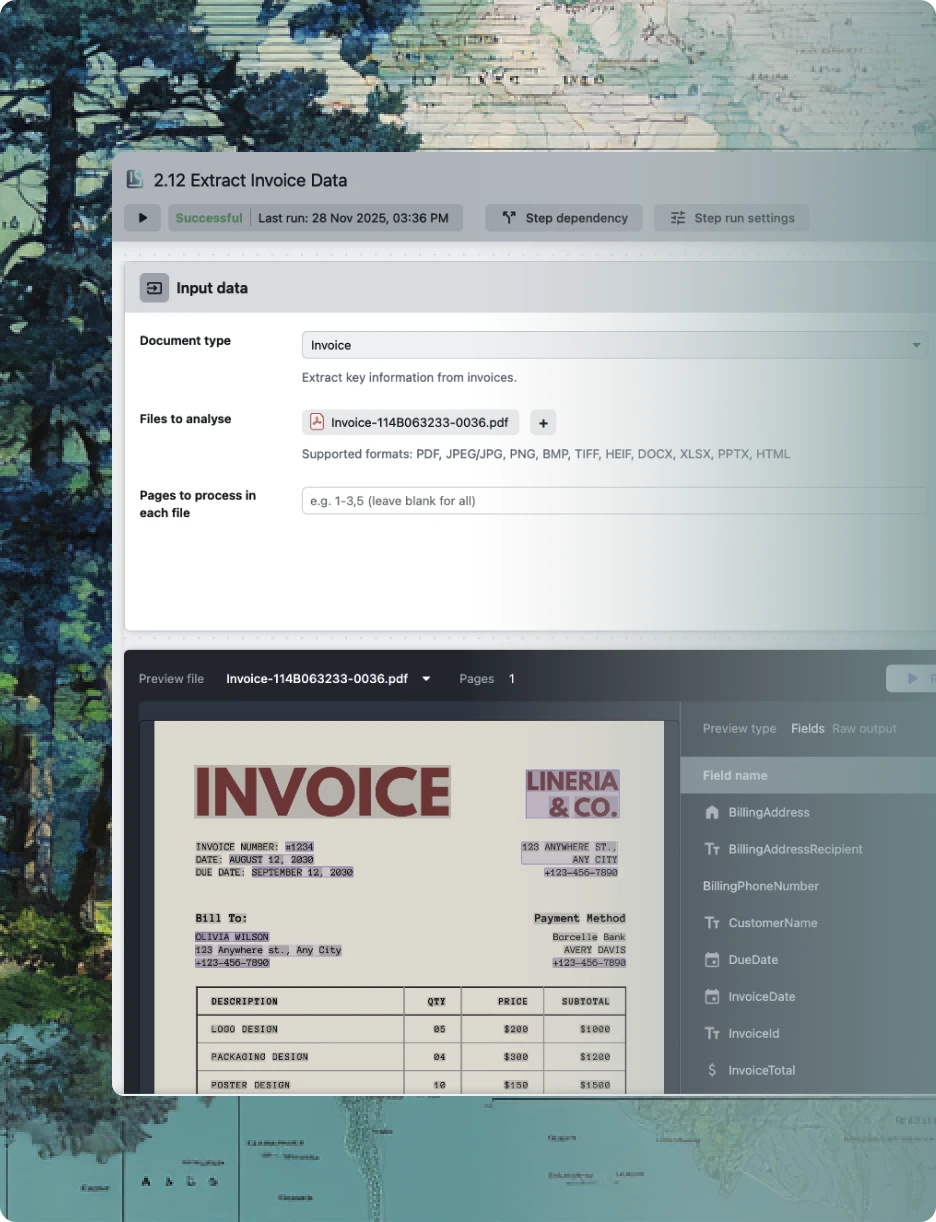936x1222 pixels.
Task: Open Step run settings
Action: [x=731, y=217]
